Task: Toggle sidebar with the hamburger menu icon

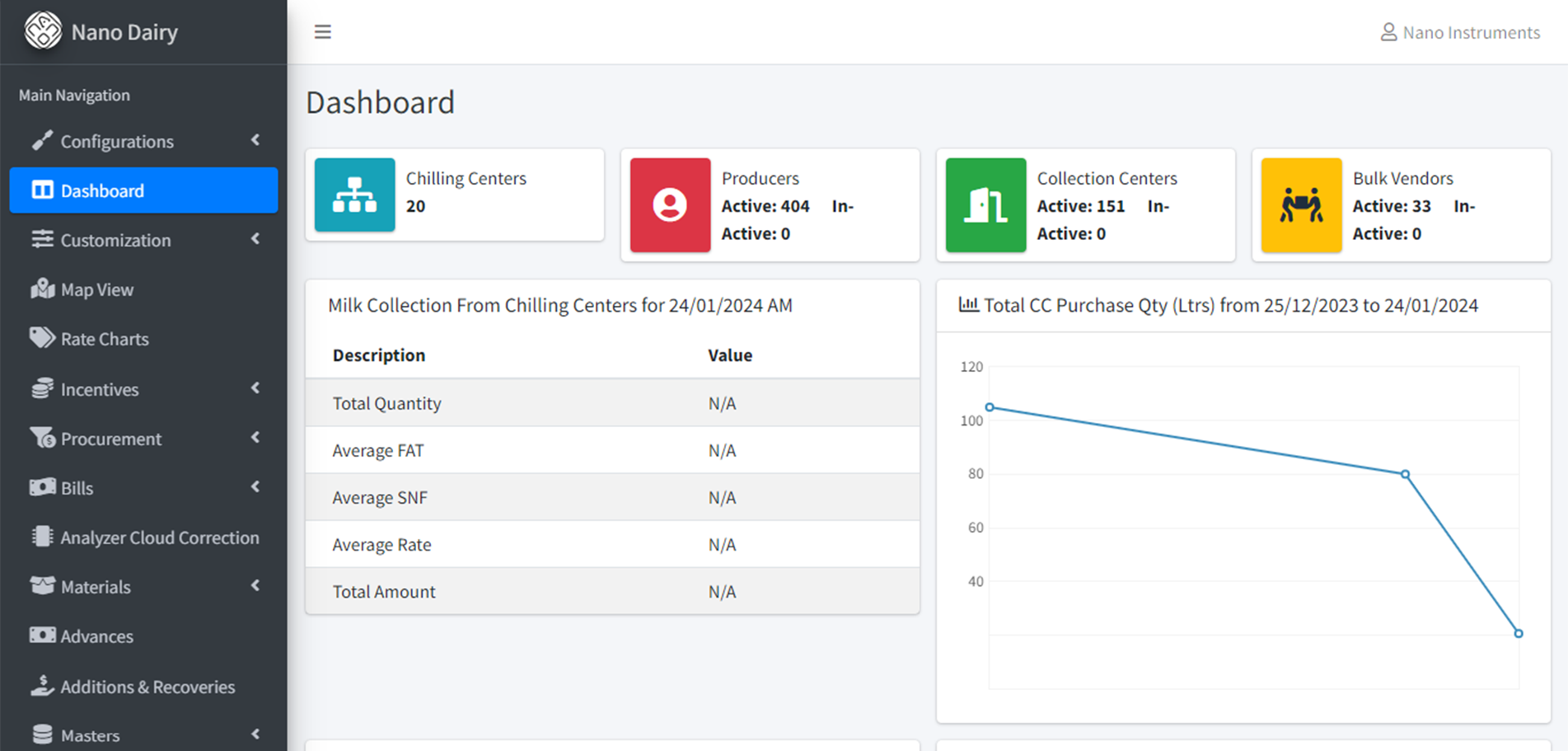Action: pos(322,32)
